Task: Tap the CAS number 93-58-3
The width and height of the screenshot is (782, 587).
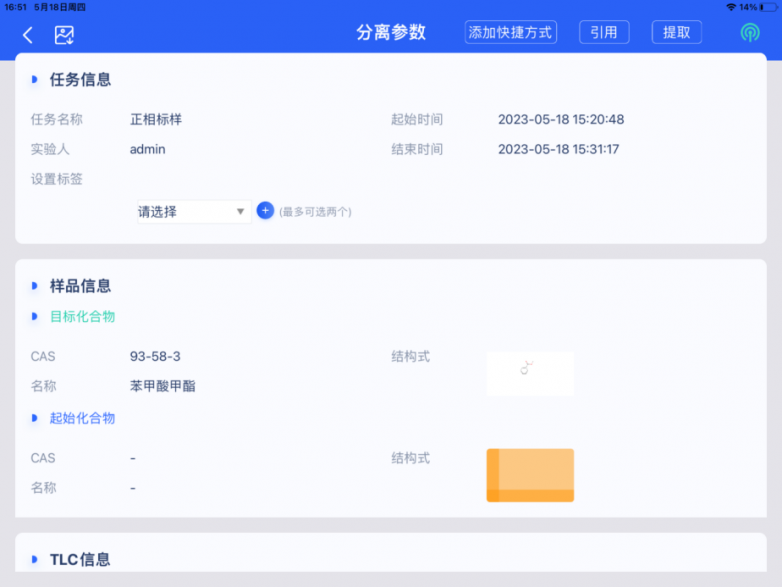Action: 155,356
